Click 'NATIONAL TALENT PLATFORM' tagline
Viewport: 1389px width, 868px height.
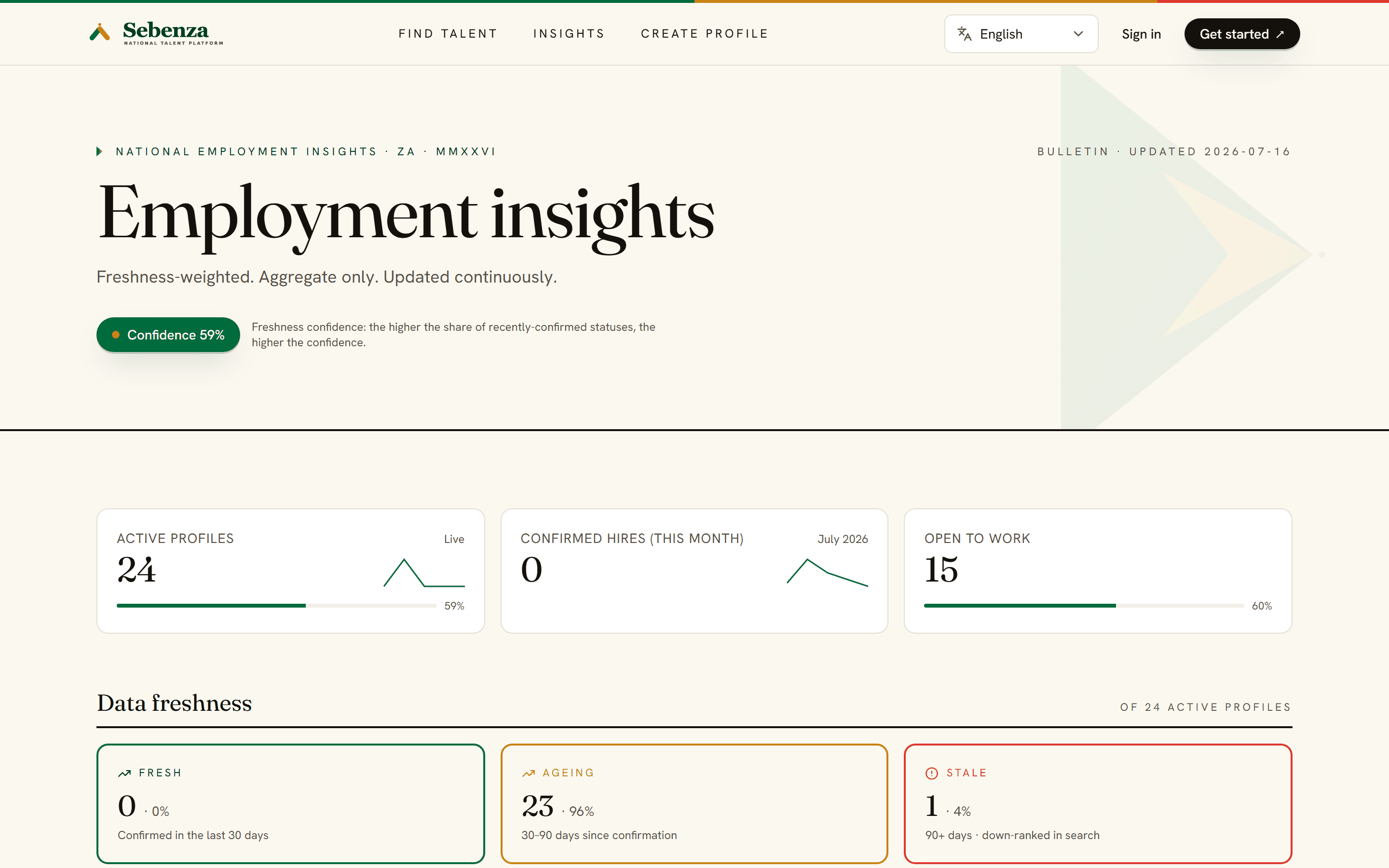[173, 43]
